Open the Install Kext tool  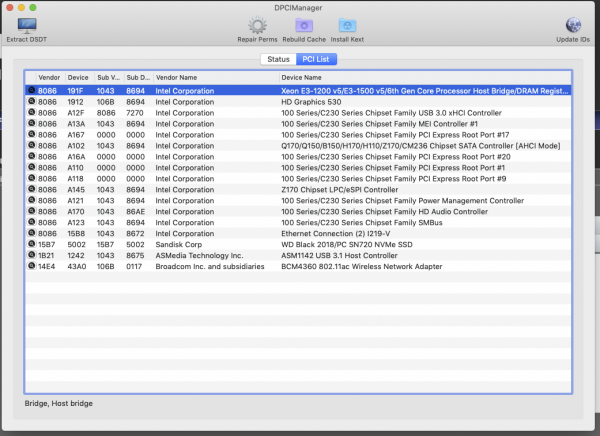click(347, 25)
